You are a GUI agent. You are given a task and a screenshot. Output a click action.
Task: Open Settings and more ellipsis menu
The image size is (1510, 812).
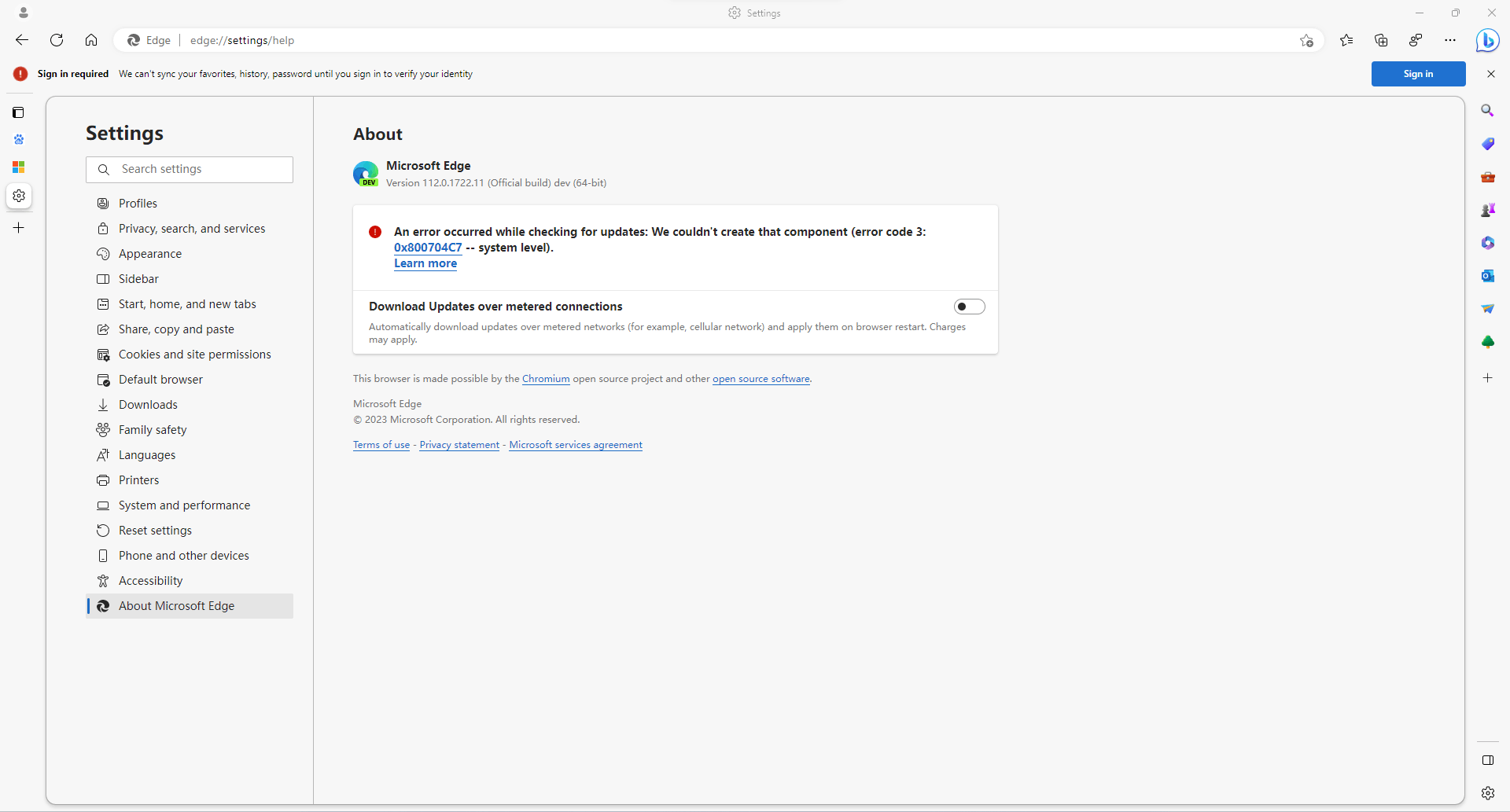pyautogui.click(x=1450, y=40)
